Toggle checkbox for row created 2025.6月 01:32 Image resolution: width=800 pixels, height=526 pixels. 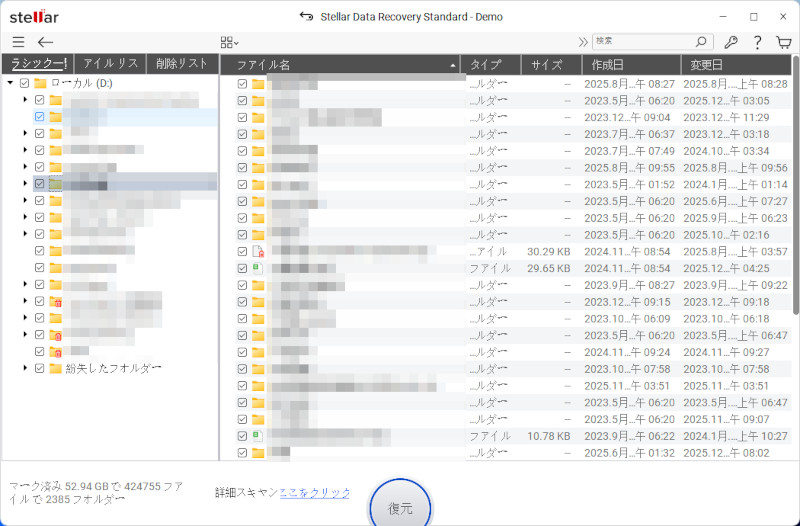click(242, 453)
